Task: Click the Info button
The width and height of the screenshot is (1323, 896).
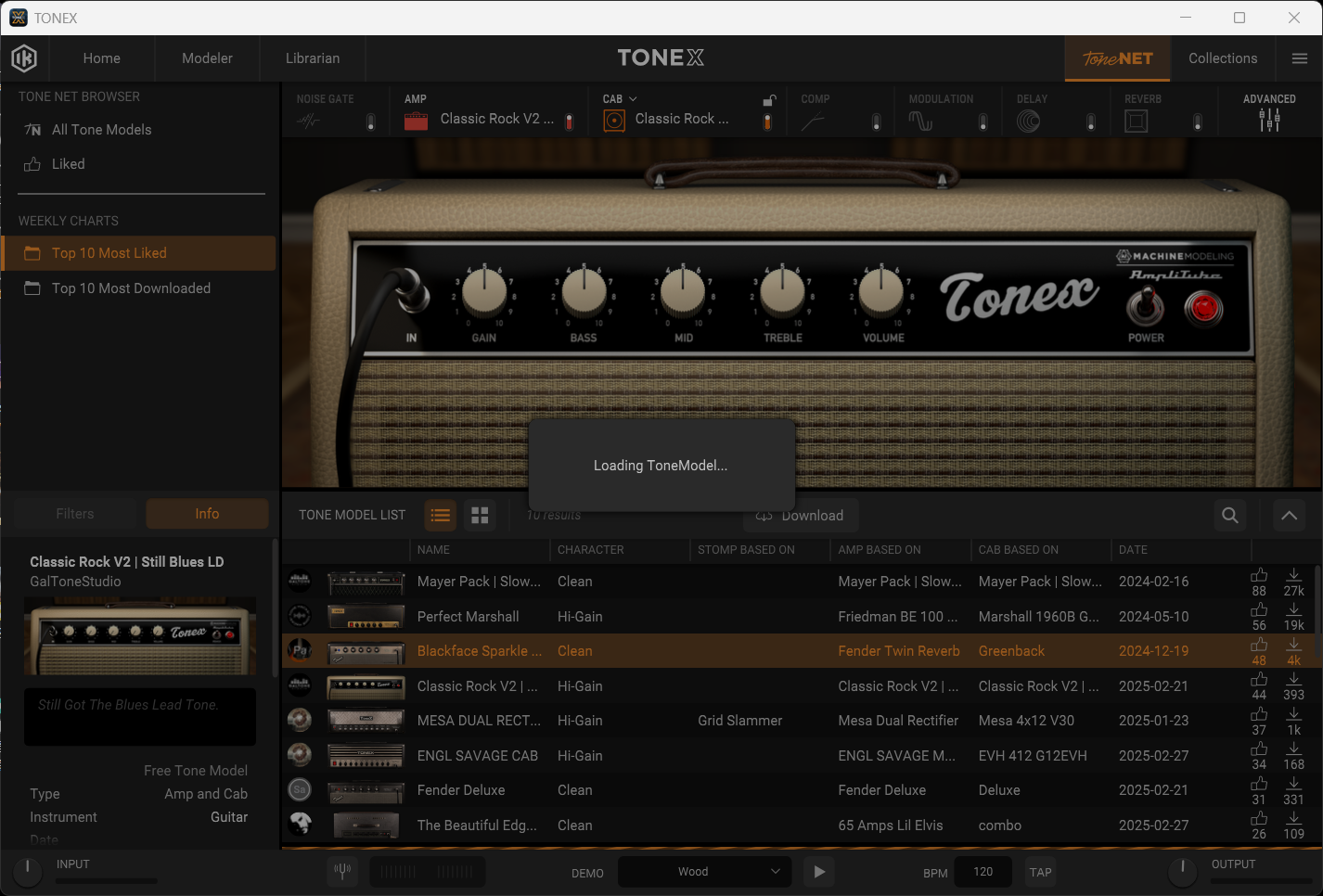Action: 207,514
